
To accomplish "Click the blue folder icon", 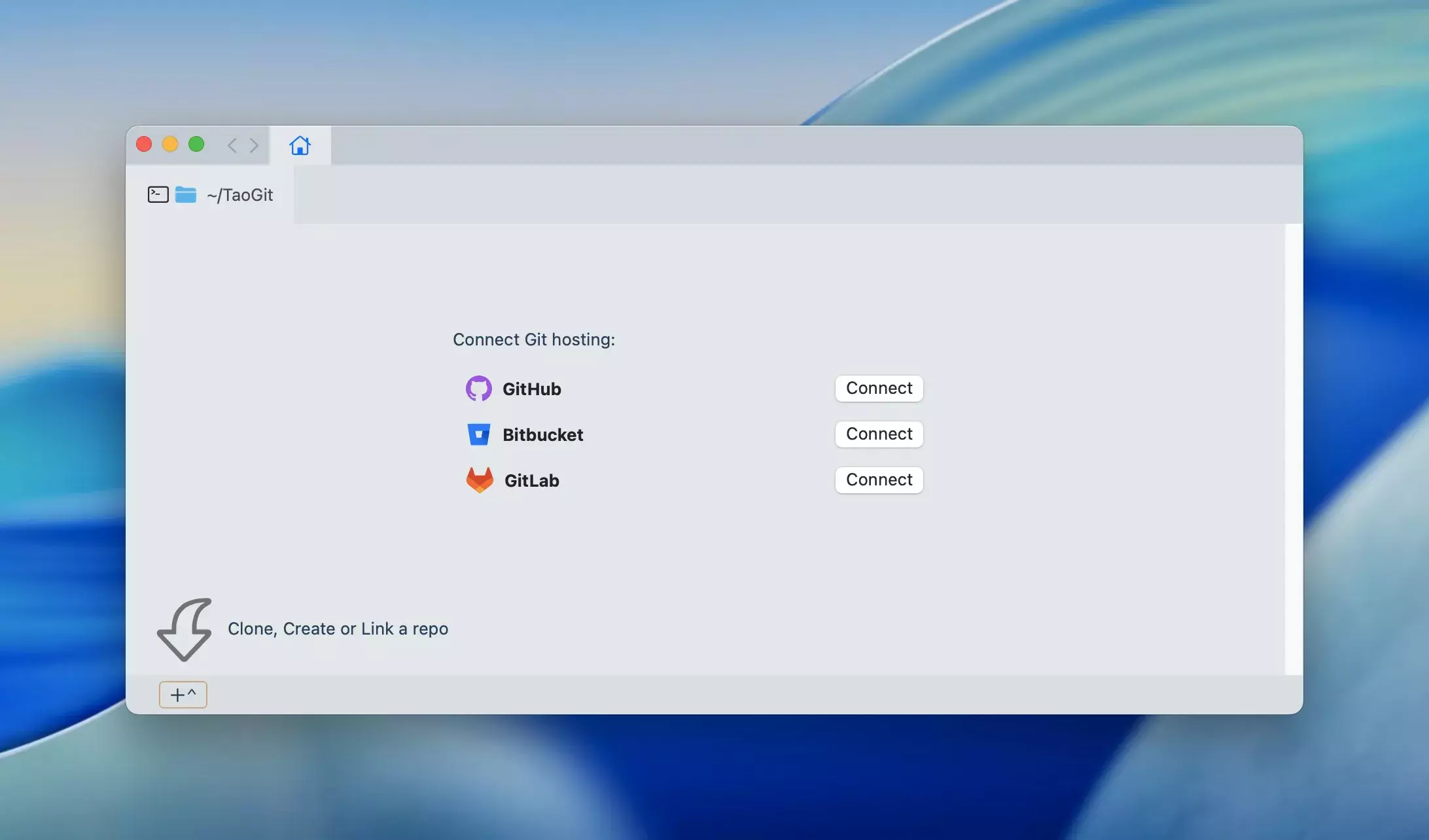I will [x=186, y=194].
